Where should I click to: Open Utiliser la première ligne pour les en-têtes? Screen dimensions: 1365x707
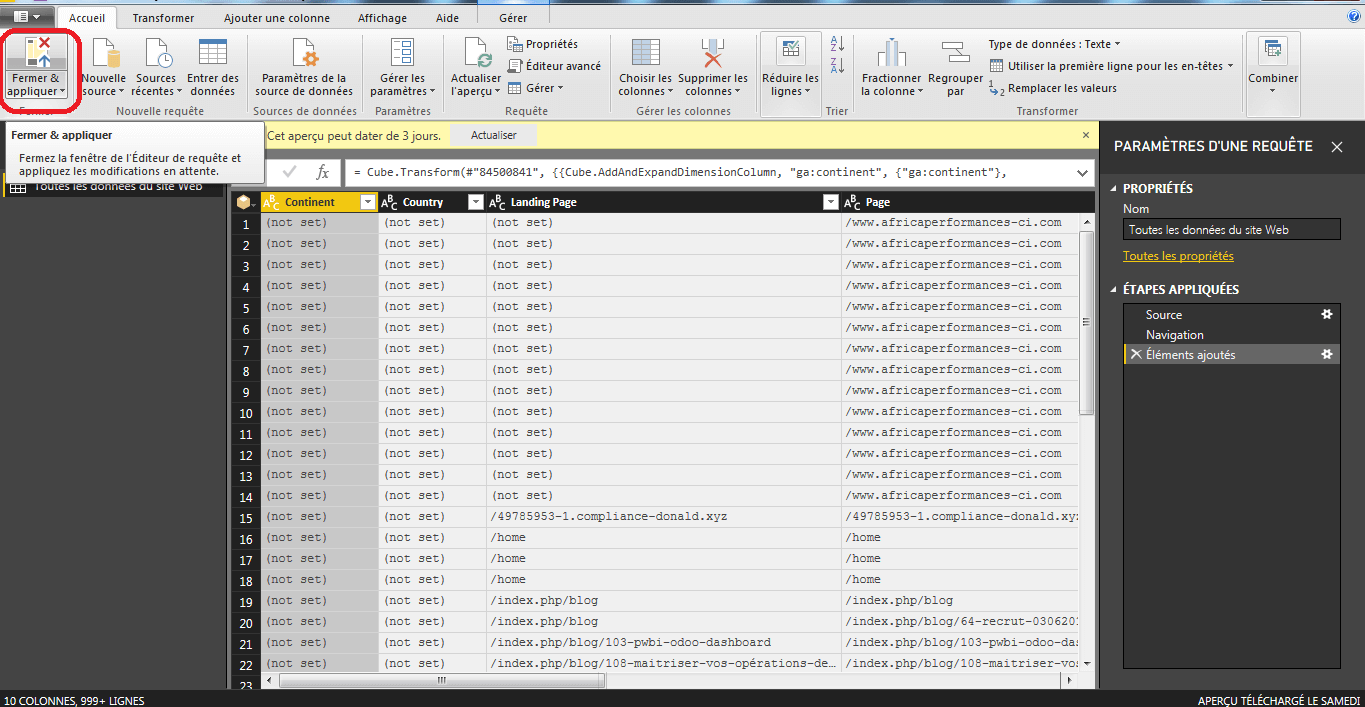[x=1112, y=66]
